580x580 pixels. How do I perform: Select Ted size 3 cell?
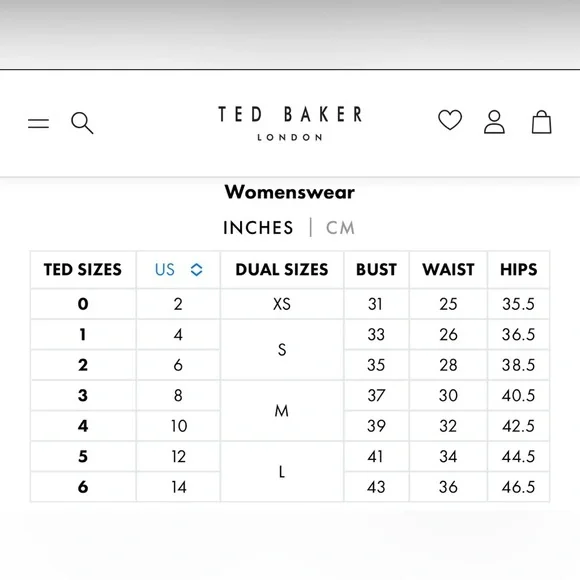pos(83,395)
